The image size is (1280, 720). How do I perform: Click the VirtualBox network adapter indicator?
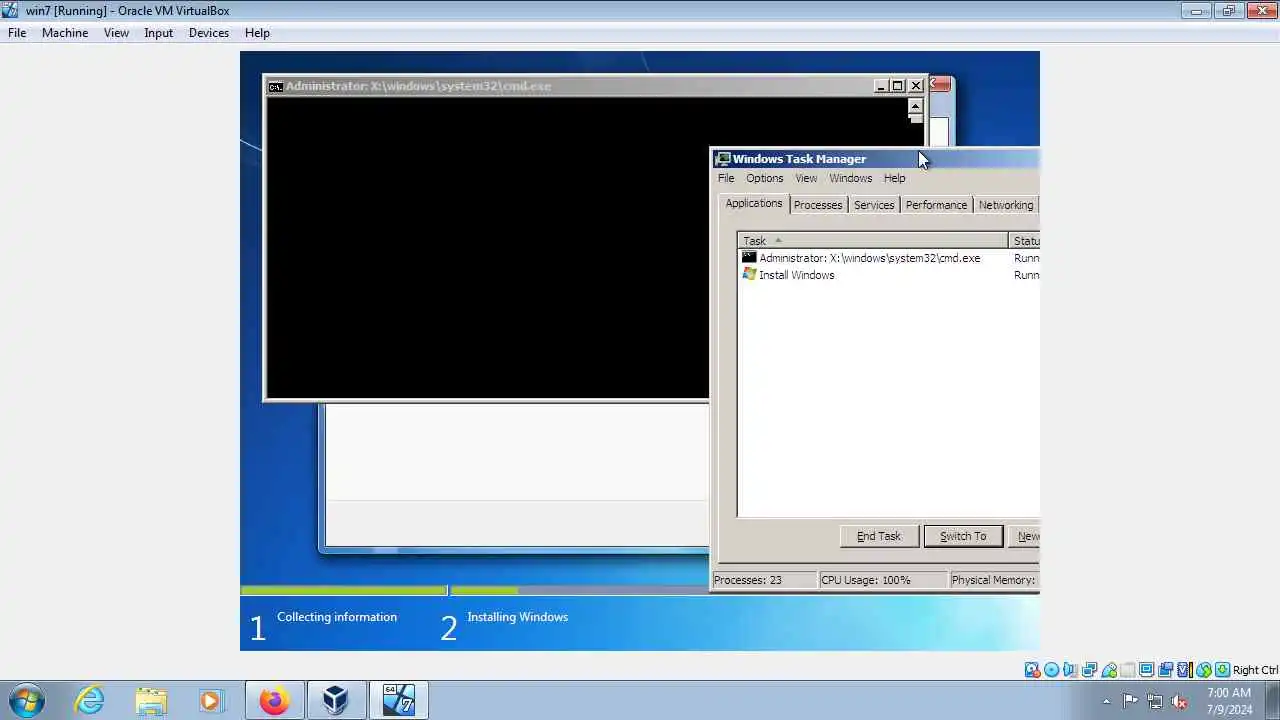1089,670
